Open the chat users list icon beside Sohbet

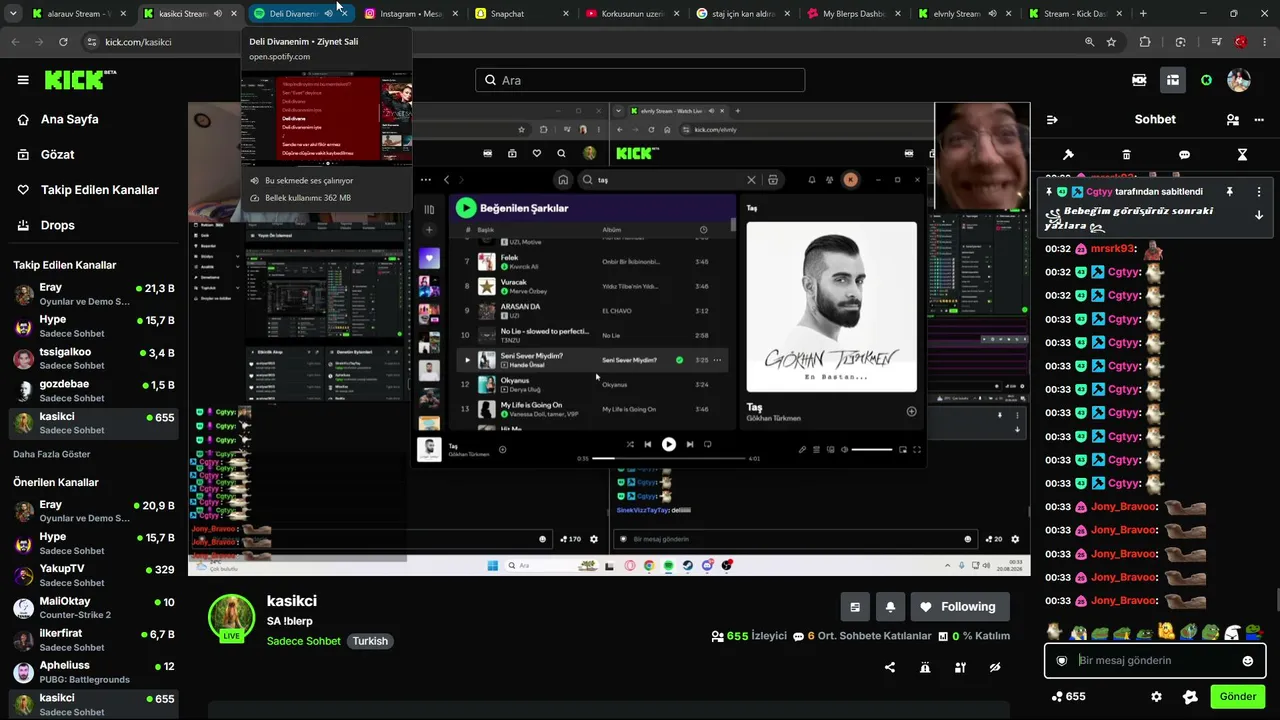[x=1232, y=119]
